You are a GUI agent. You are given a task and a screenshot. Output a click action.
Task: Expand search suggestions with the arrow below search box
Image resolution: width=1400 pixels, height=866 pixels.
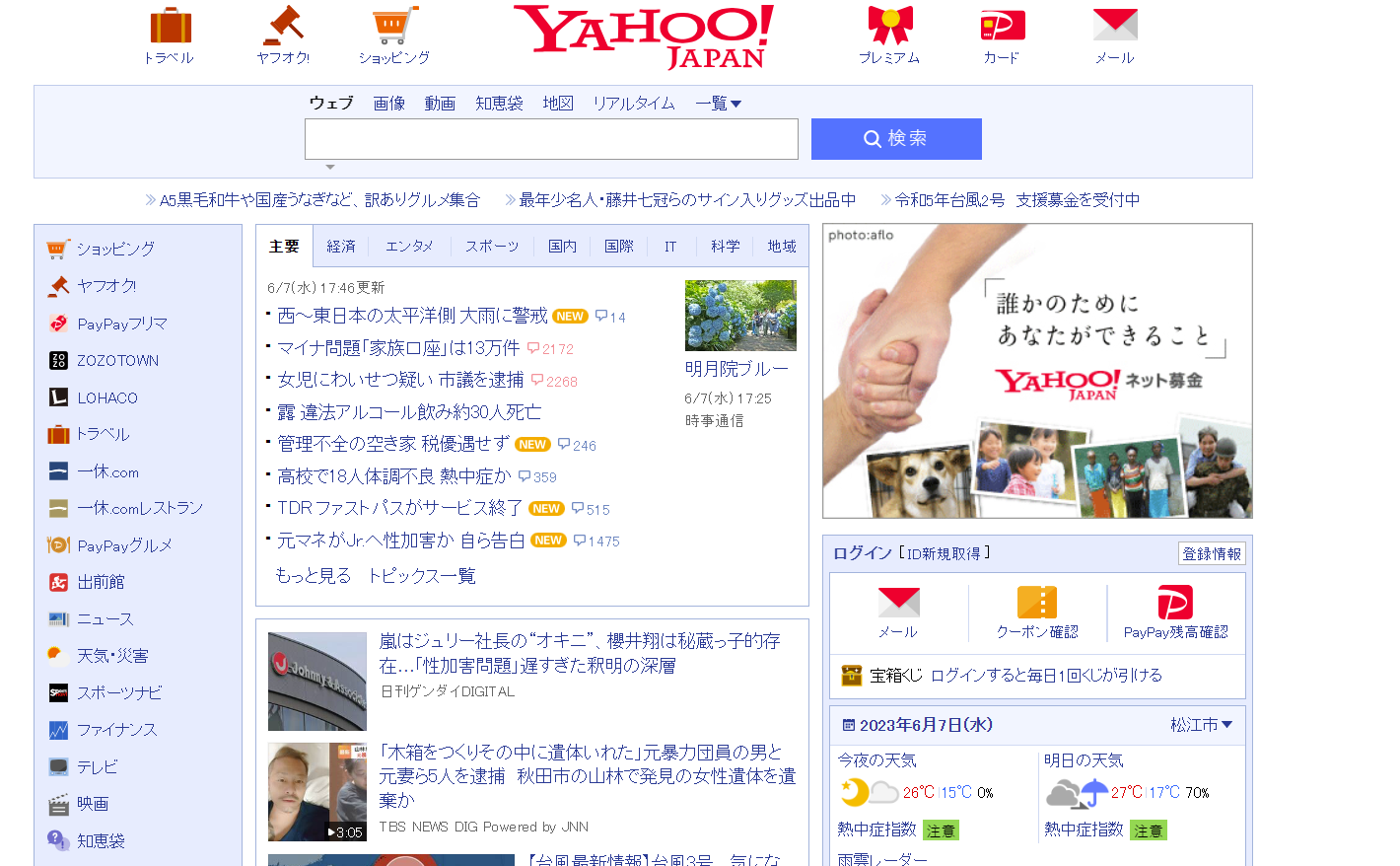tap(331, 166)
